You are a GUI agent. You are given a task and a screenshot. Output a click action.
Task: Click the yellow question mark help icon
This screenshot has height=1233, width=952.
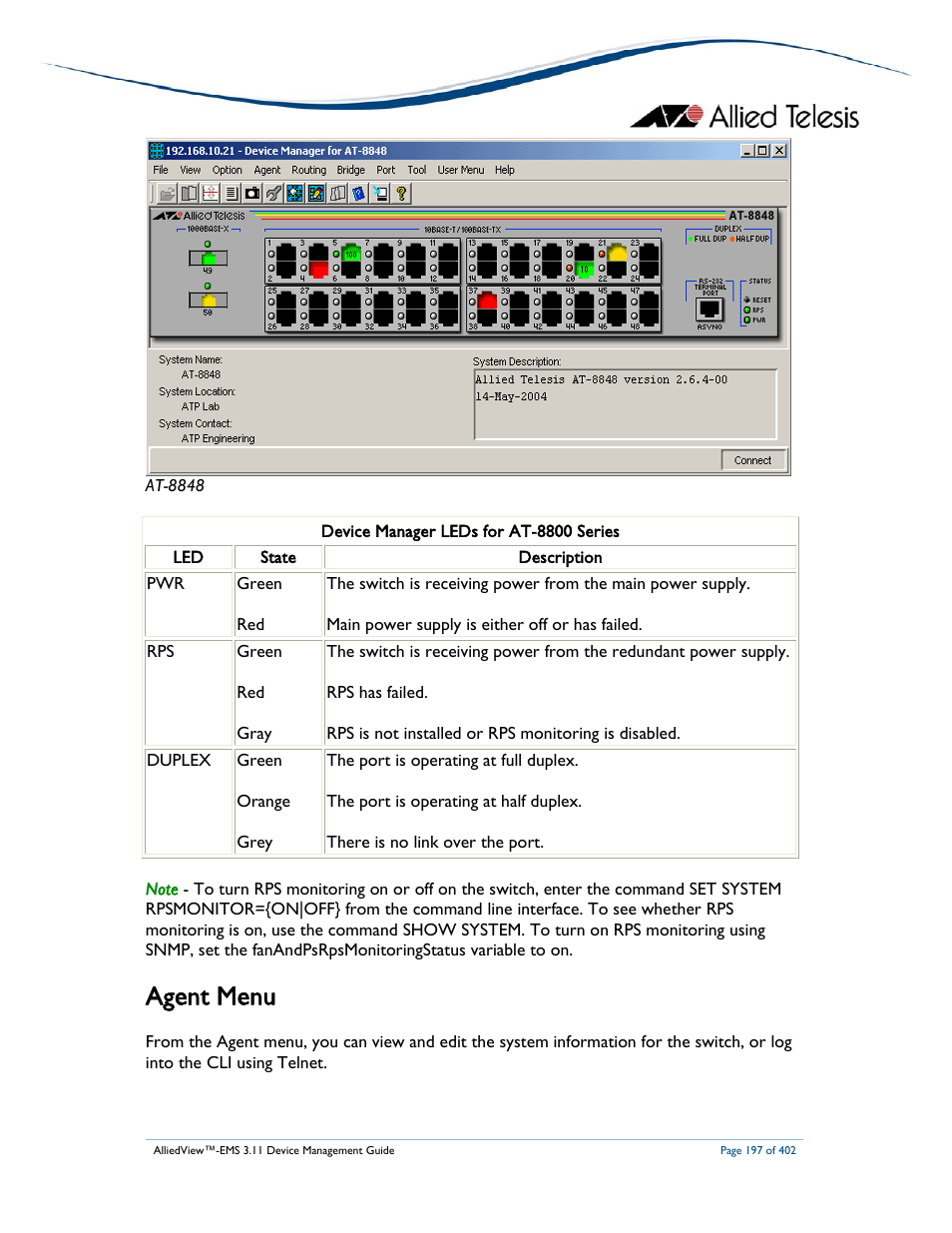401,194
